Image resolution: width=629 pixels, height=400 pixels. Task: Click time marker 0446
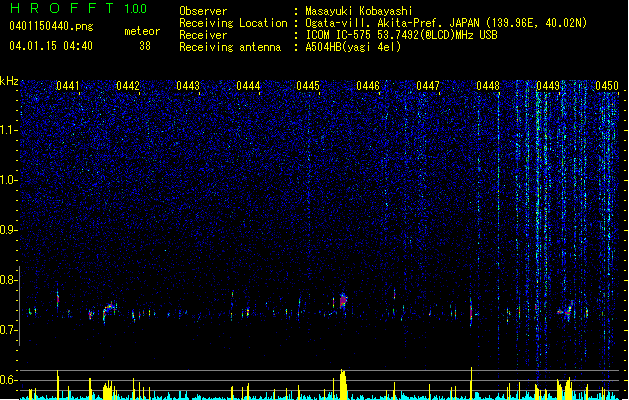368,86
